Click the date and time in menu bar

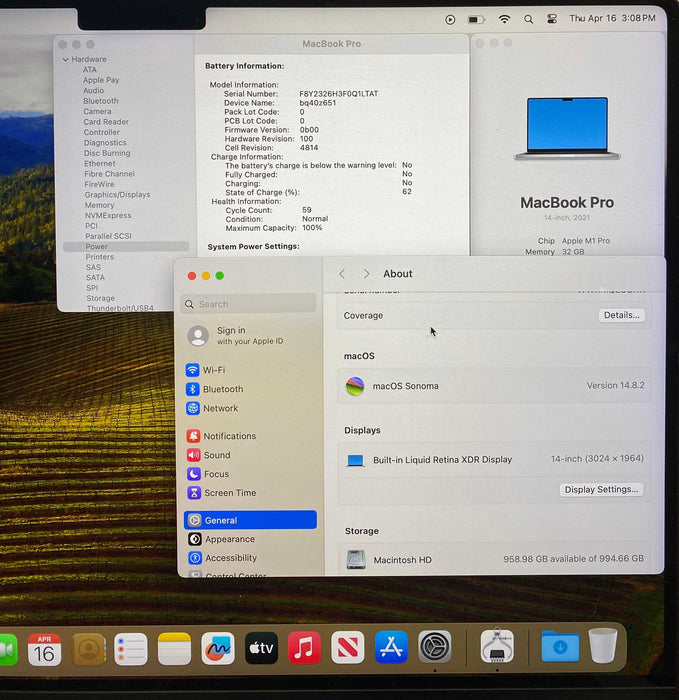pyautogui.click(x=612, y=18)
